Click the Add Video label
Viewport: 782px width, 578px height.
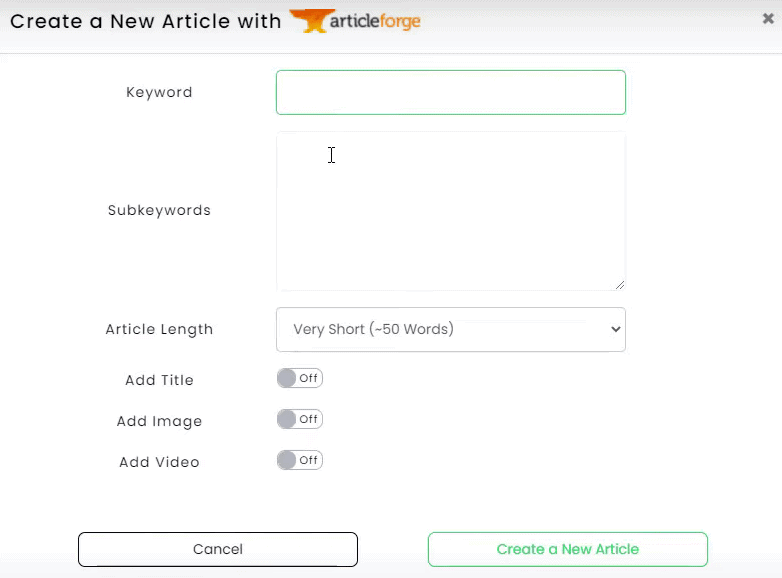[159, 462]
